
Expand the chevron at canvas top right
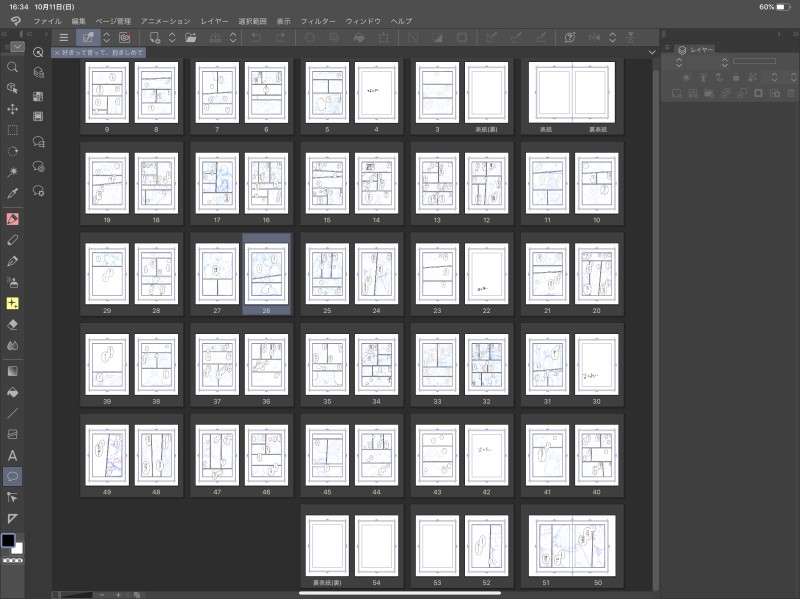click(652, 52)
